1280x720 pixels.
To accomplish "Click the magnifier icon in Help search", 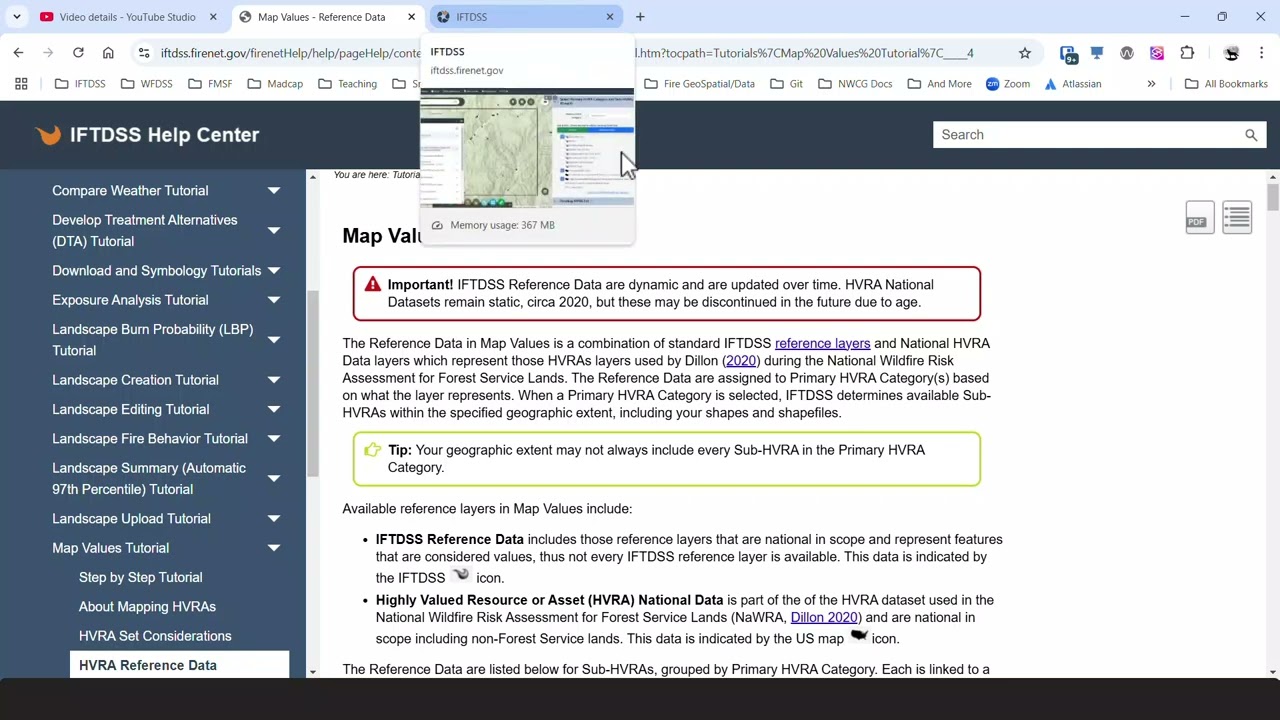I will pos(1251,135).
